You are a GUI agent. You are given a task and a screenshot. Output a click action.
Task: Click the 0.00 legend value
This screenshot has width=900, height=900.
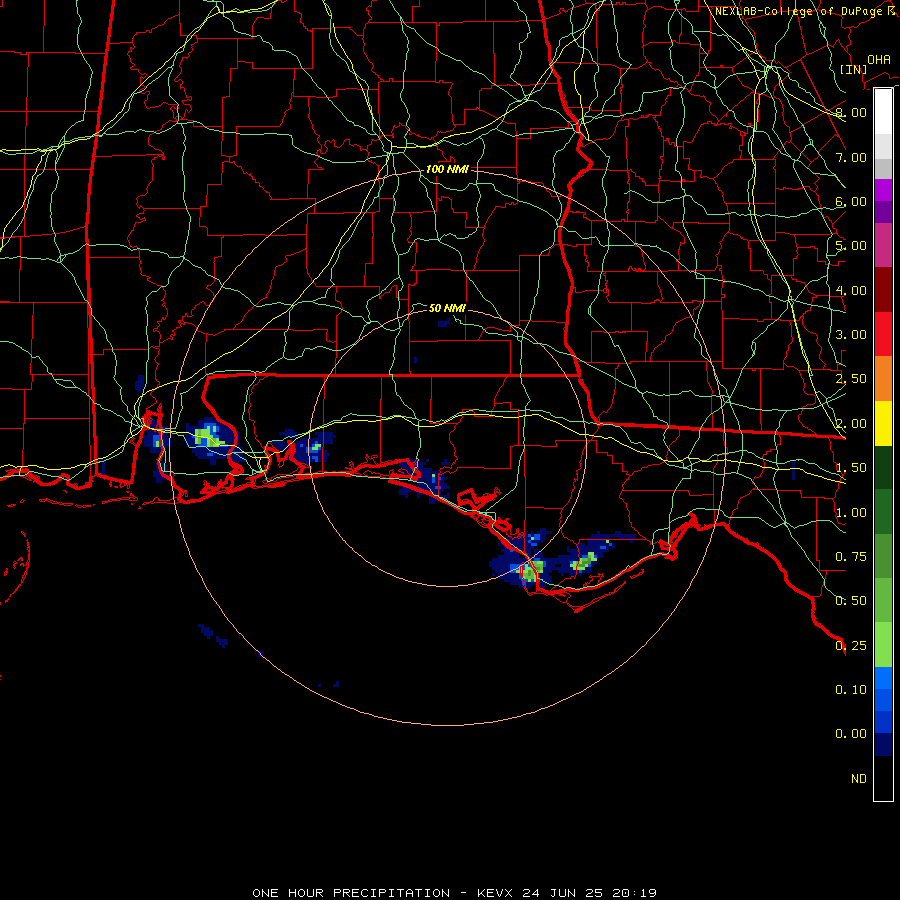[851, 734]
